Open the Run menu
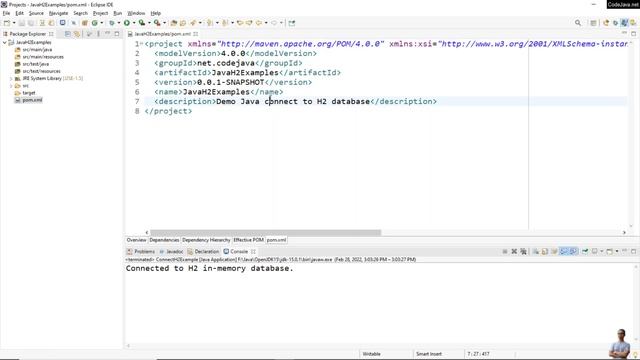 click(x=118, y=13)
